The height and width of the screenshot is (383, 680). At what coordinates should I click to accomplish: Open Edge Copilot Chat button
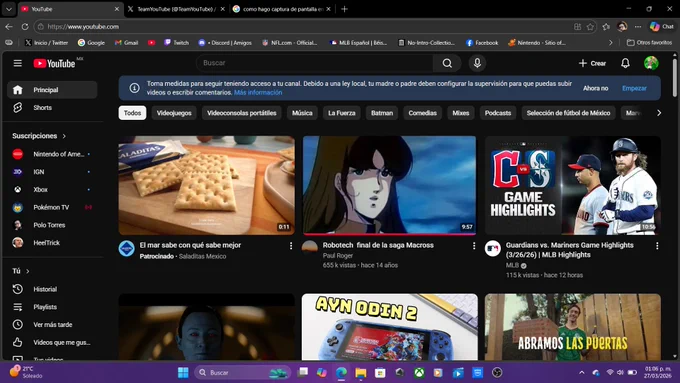pos(662,26)
